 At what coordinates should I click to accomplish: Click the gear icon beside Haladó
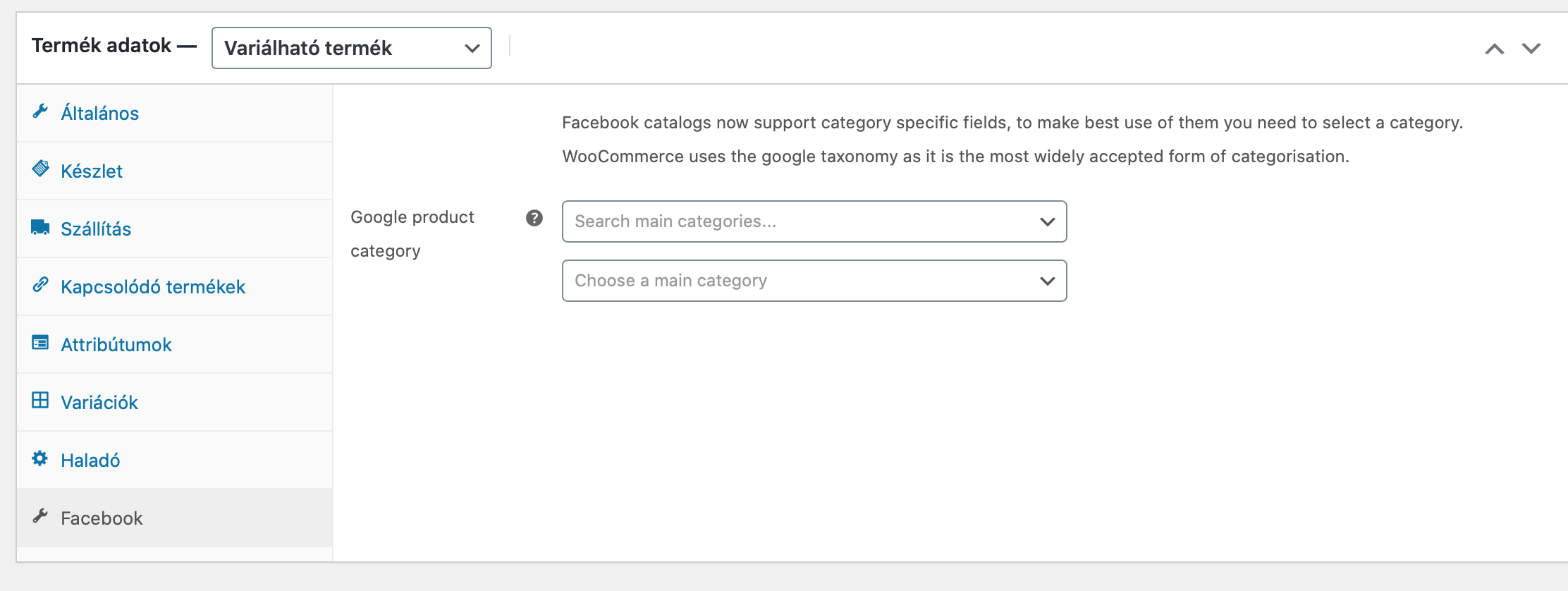[x=40, y=458]
